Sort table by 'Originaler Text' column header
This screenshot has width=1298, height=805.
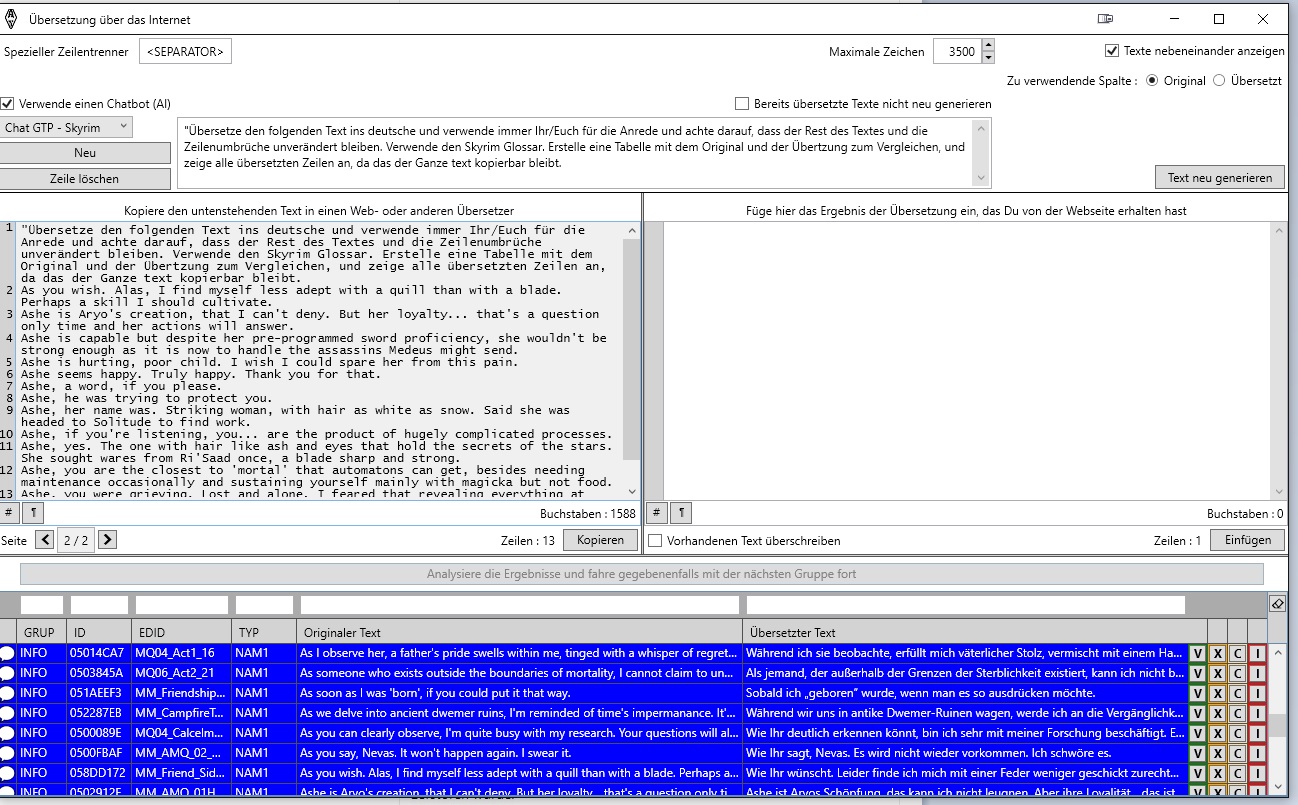coord(519,632)
